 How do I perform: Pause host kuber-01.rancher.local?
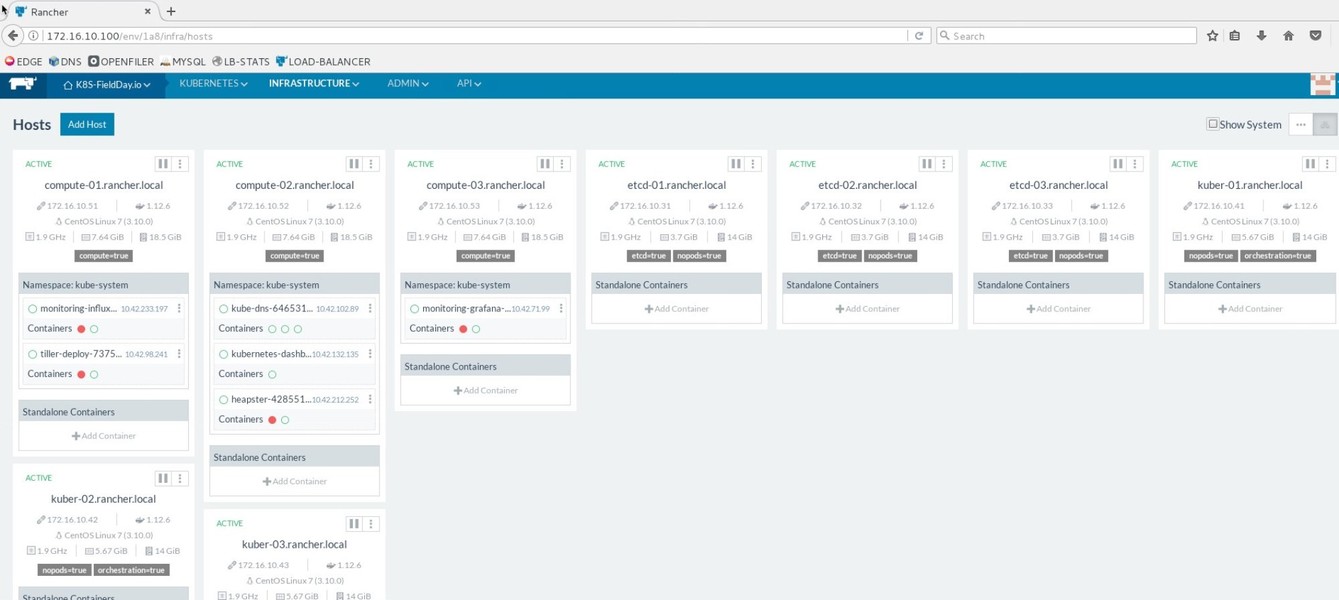click(x=1310, y=164)
